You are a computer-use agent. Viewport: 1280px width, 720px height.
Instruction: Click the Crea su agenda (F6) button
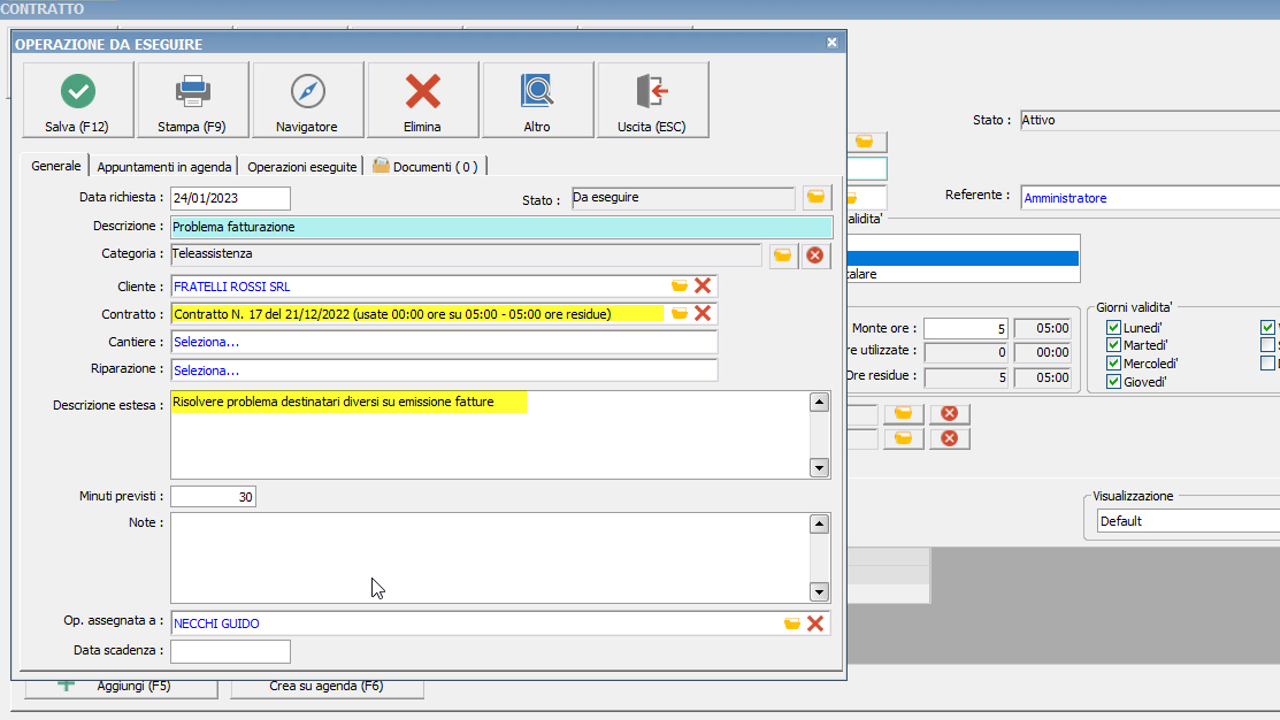click(x=327, y=687)
